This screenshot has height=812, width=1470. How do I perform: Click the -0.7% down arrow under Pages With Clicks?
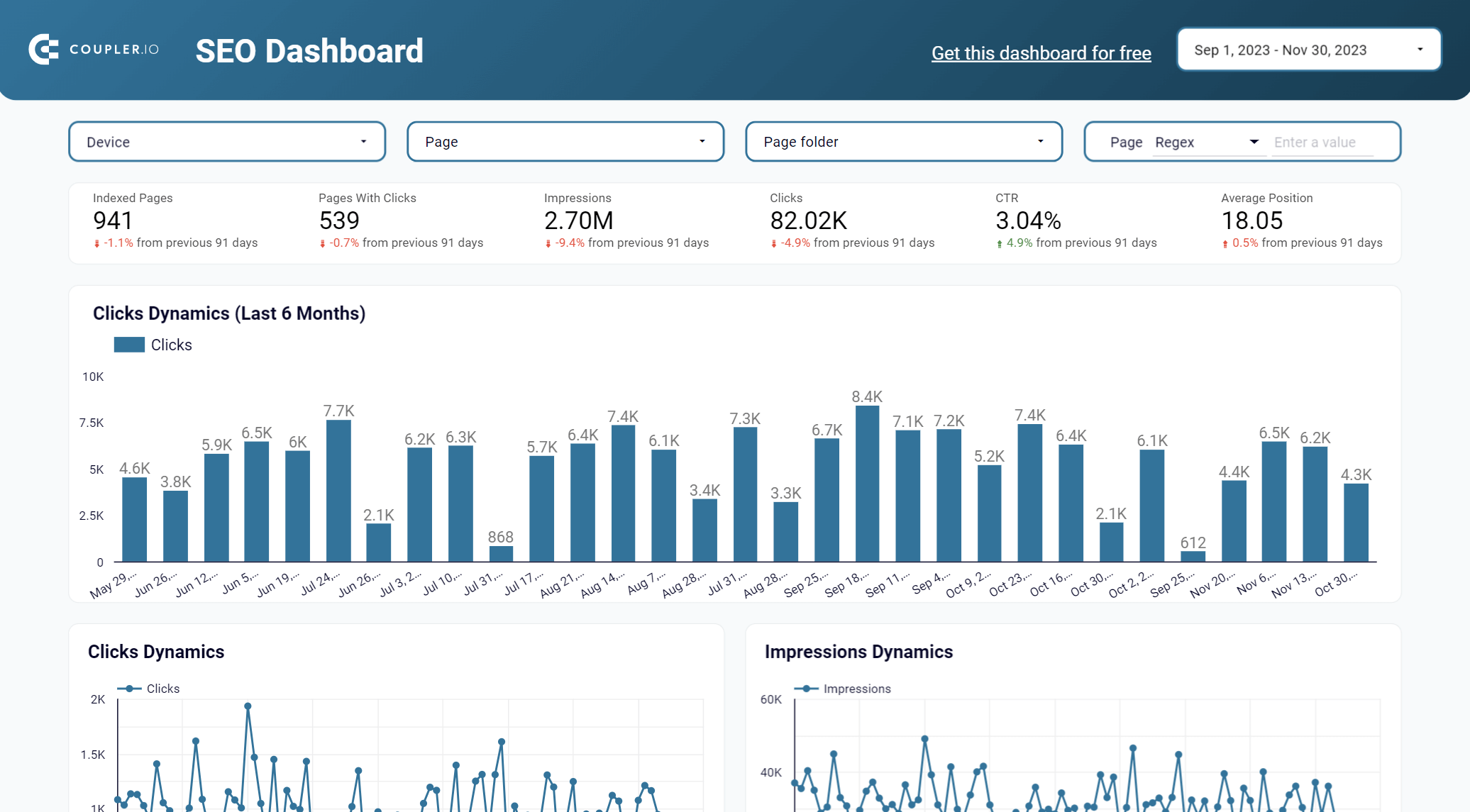[322, 244]
